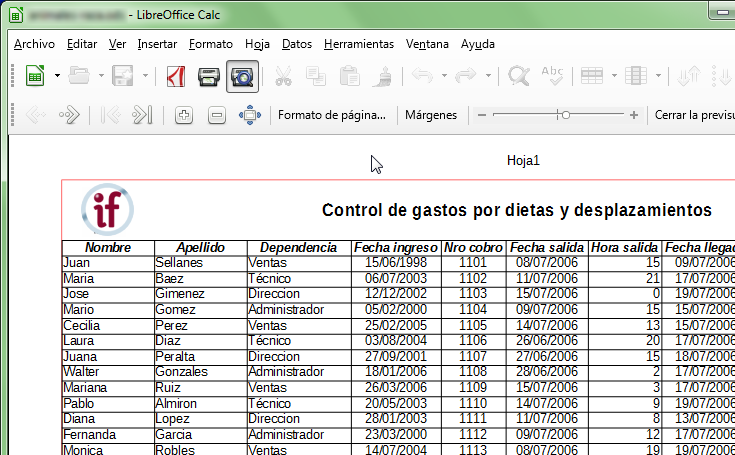
Task: Click the 'if' logo in preview
Action: point(107,209)
